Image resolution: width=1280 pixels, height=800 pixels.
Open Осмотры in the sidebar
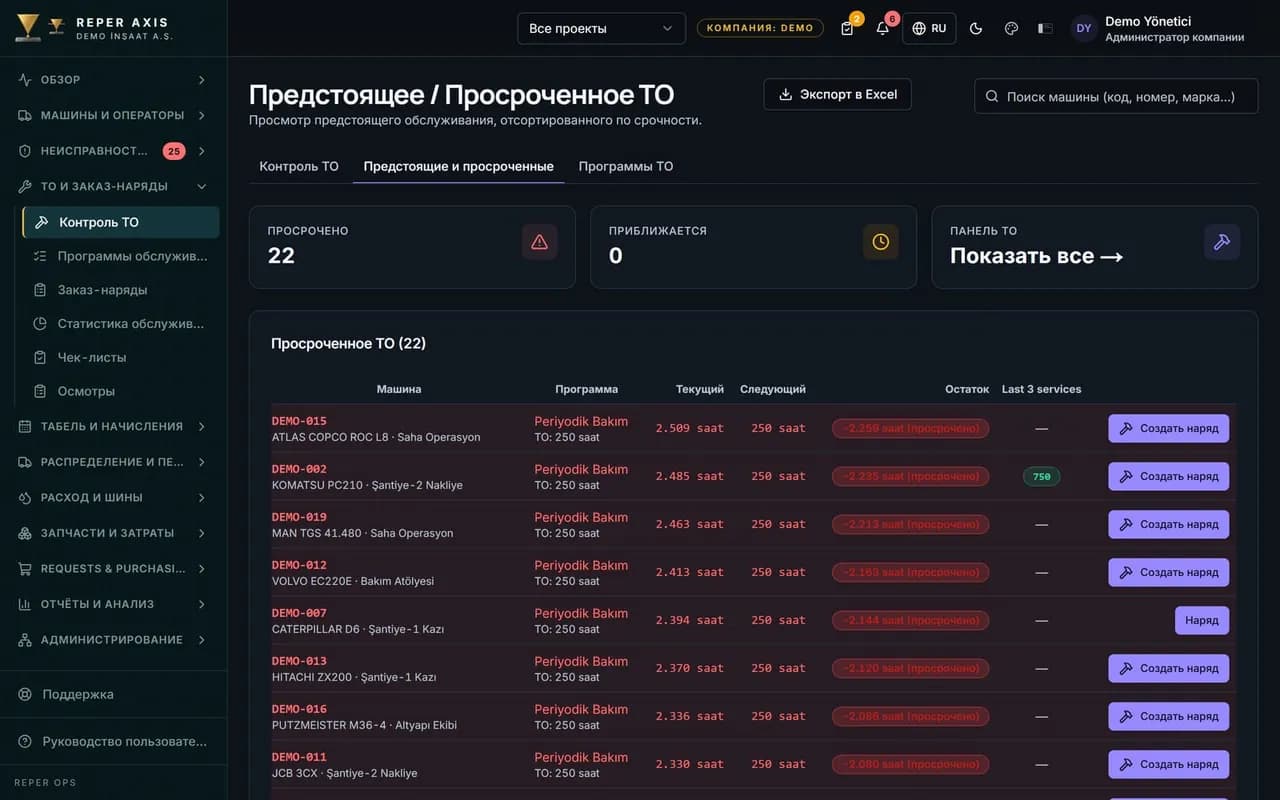120,391
